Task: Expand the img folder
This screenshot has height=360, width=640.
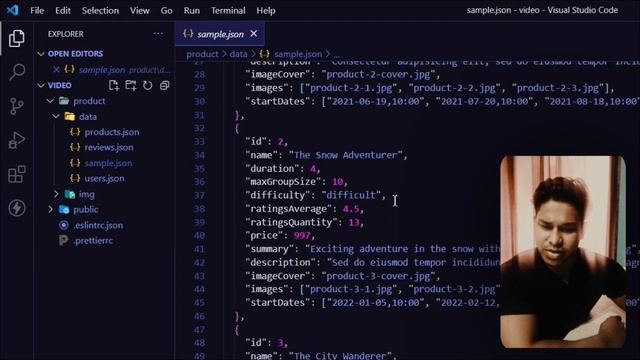Action: [56, 194]
